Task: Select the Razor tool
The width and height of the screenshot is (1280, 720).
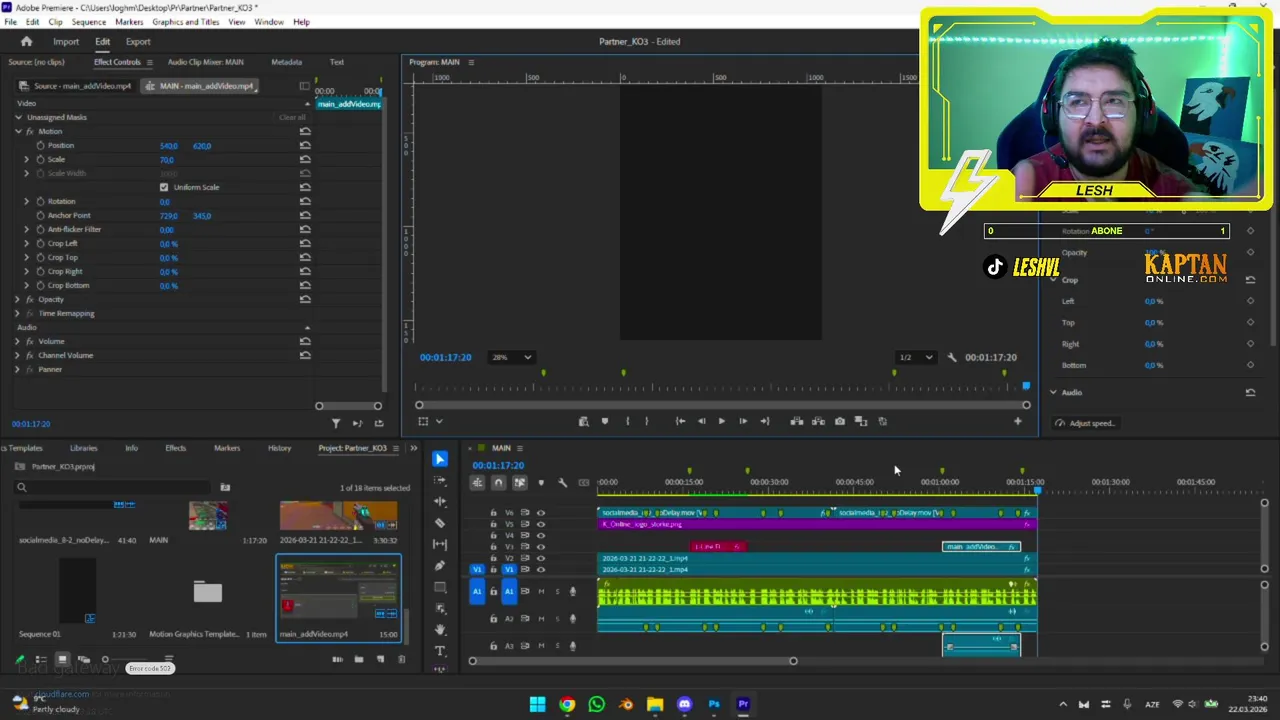Action: click(440, 523)
